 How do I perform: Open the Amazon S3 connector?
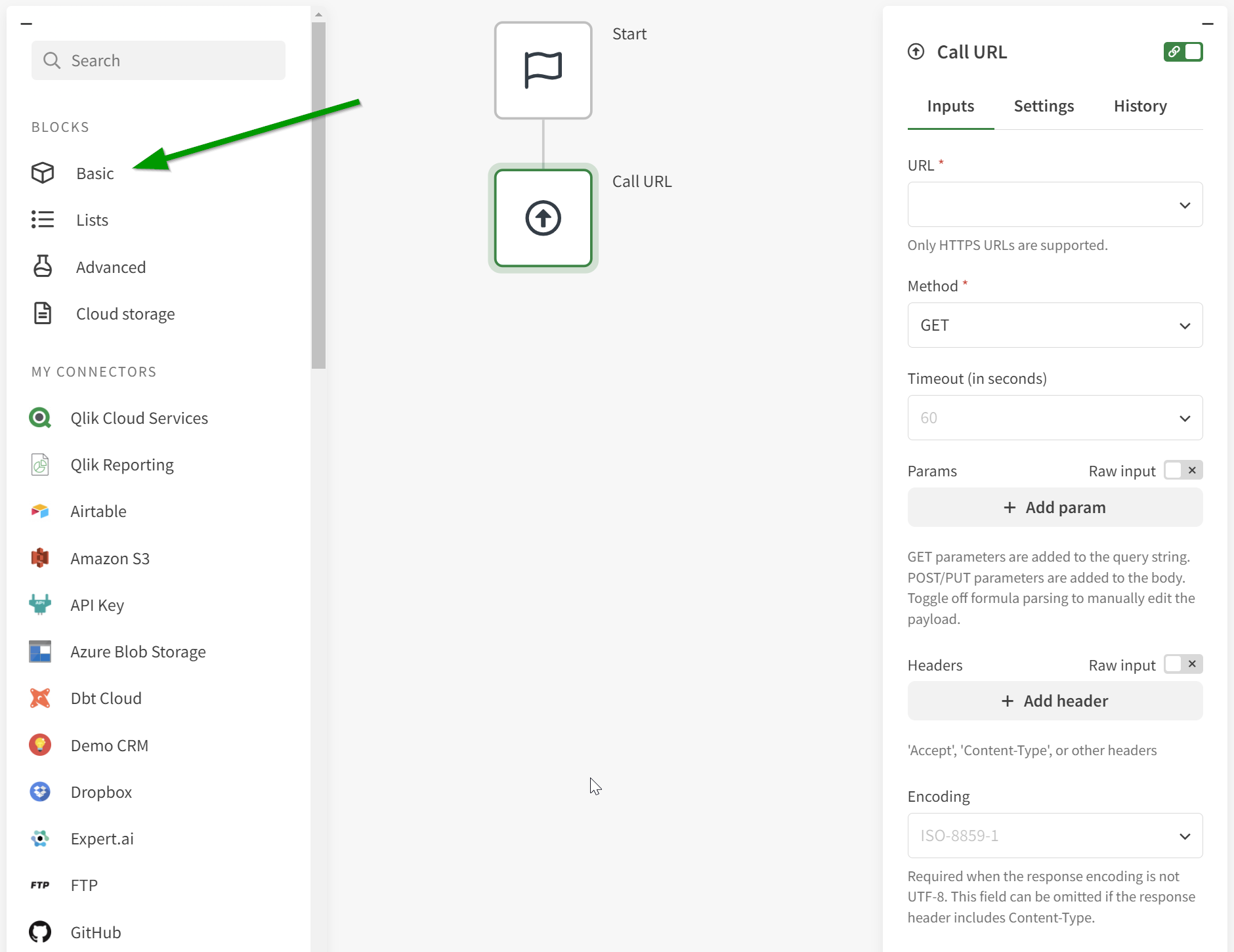110,558
